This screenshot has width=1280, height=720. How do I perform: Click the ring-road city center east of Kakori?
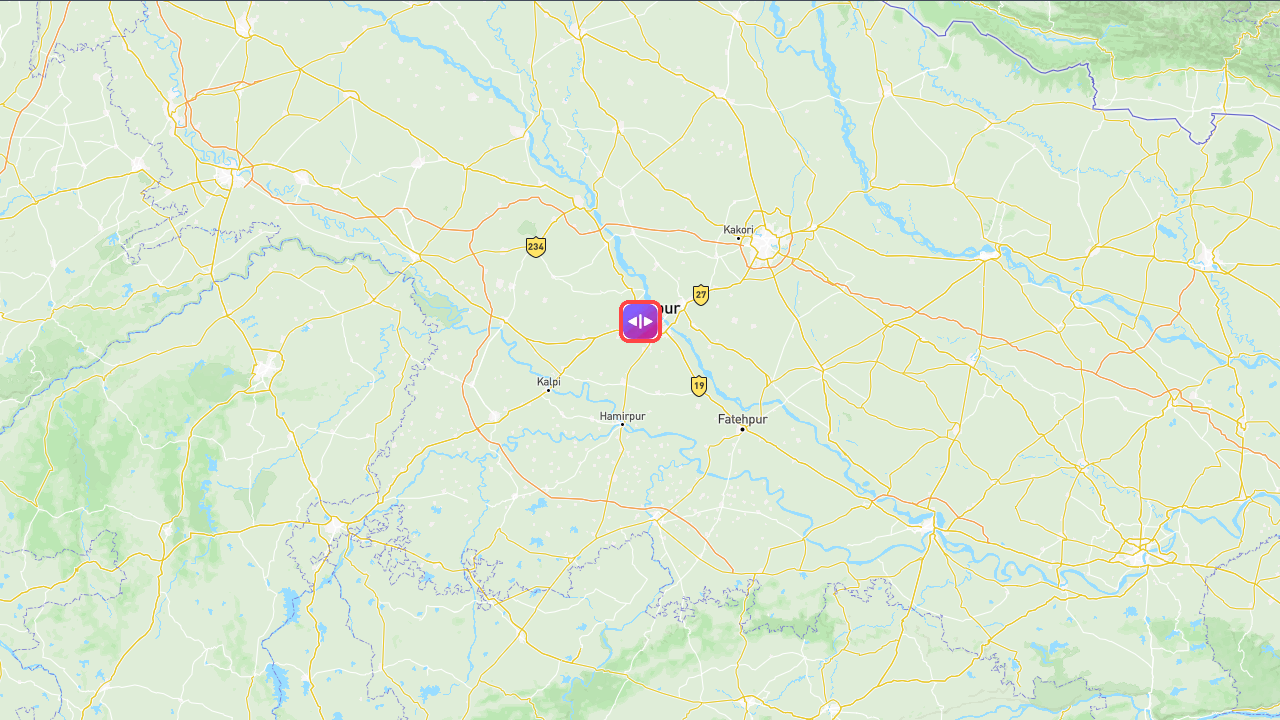[x=767, y=241]
